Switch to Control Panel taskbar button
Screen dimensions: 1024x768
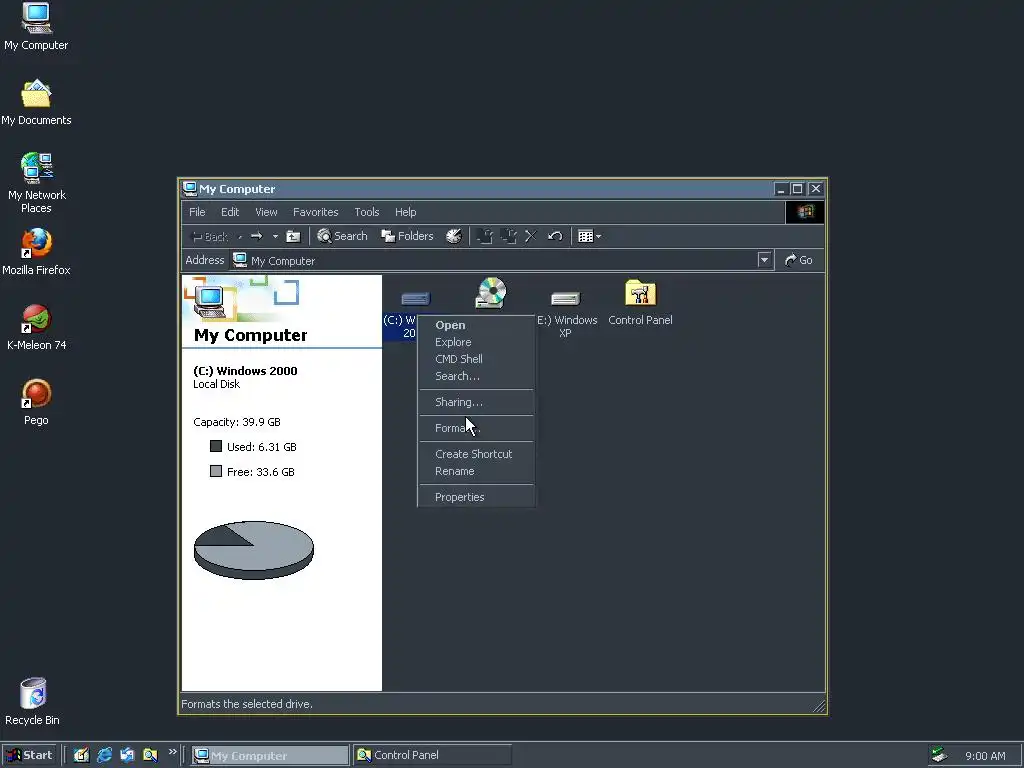(x=432, y=756)
